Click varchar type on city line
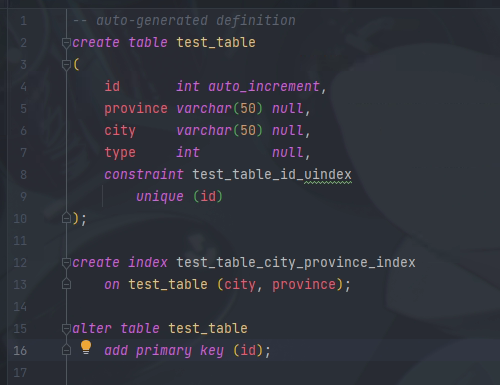 tap(204, 131)
